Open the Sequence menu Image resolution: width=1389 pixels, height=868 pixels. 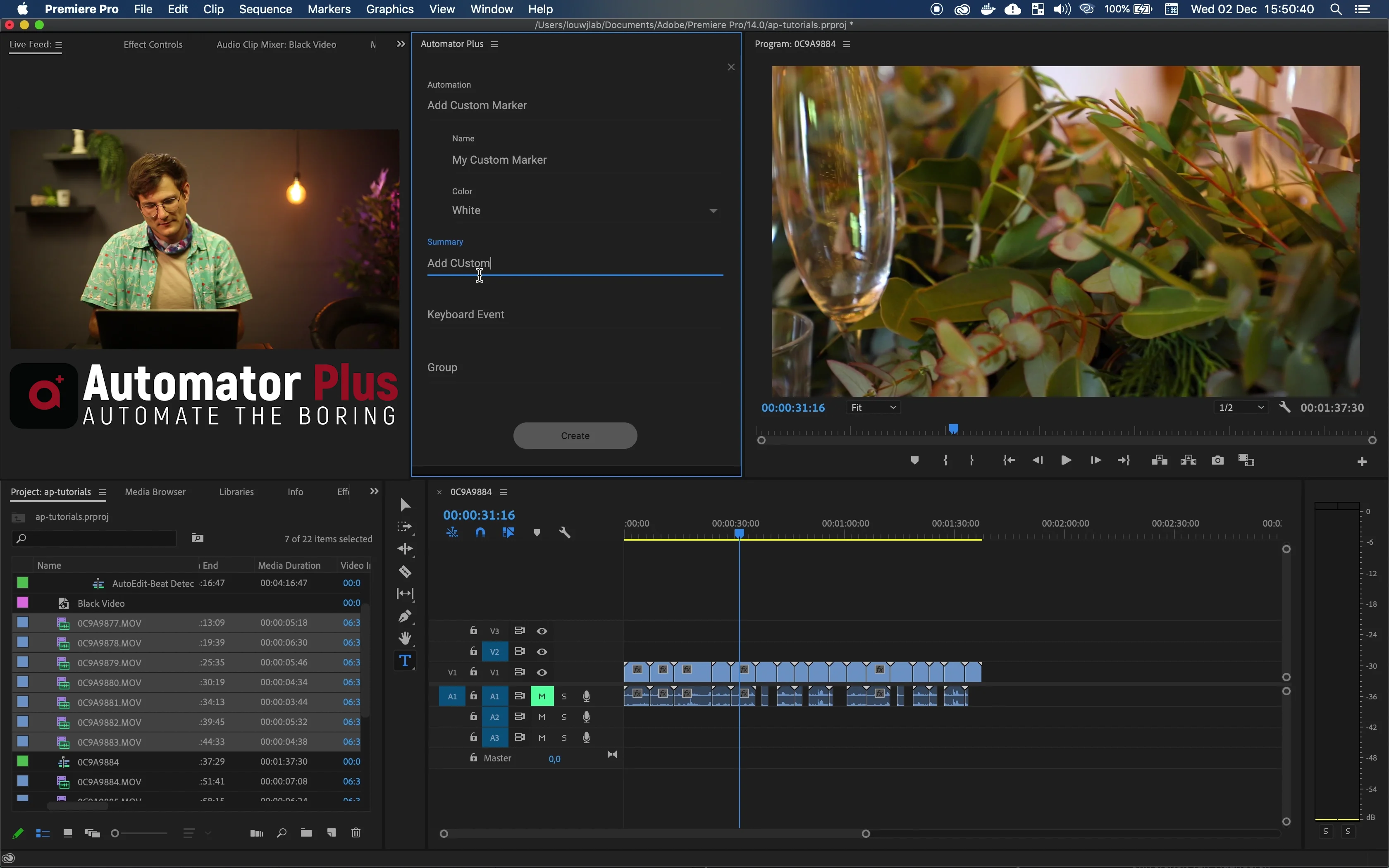tap(265, 9)
